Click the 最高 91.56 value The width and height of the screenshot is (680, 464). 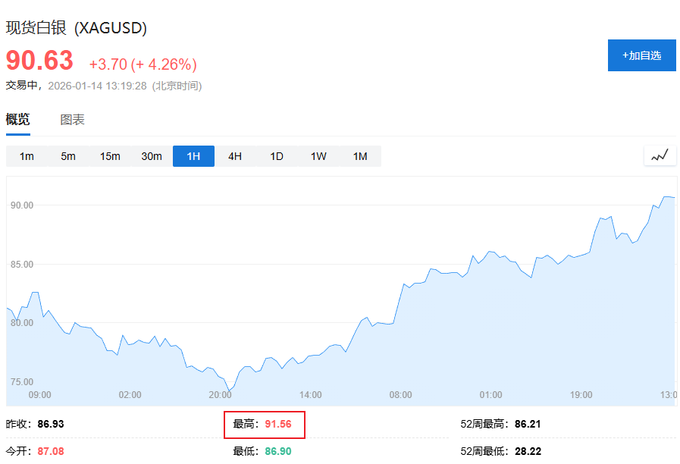278,424
